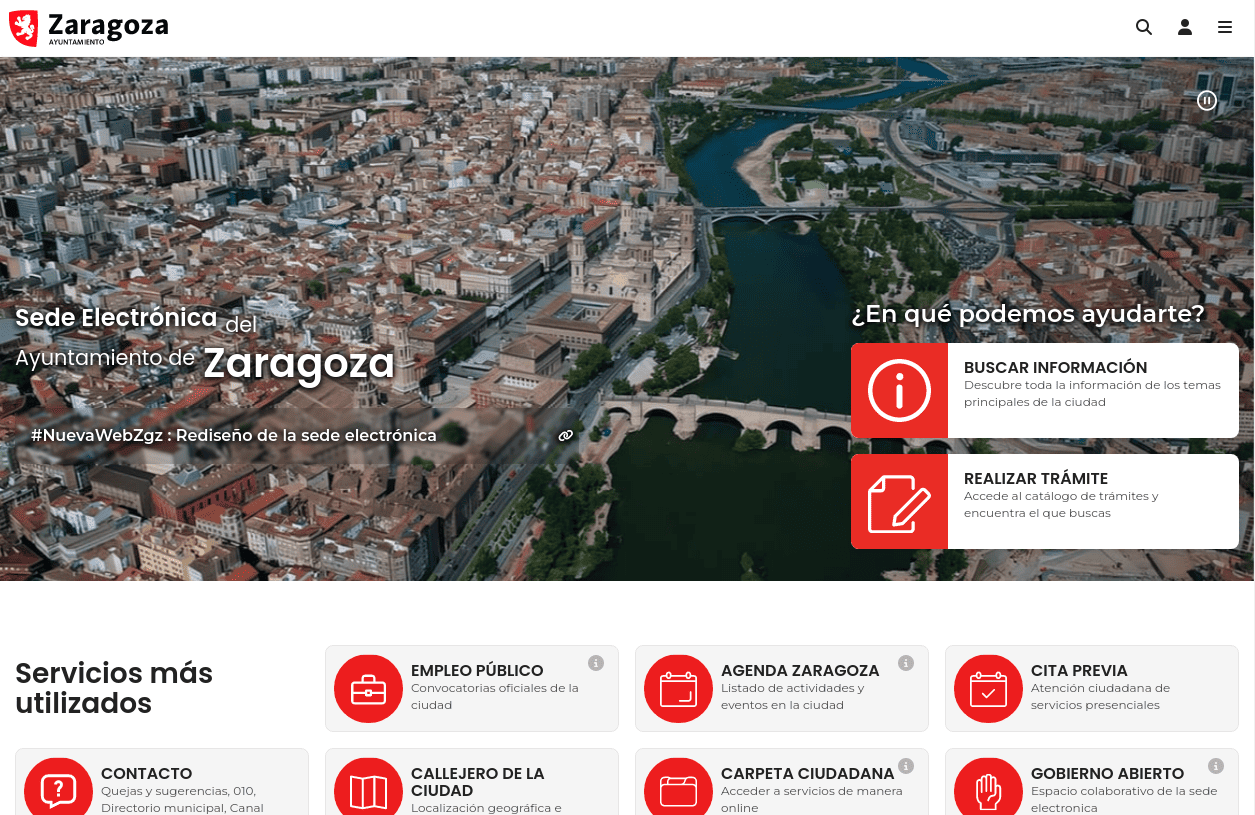Click the Realizar Trámite pencil icon
1255x815 pixels.
click(899, 502)
